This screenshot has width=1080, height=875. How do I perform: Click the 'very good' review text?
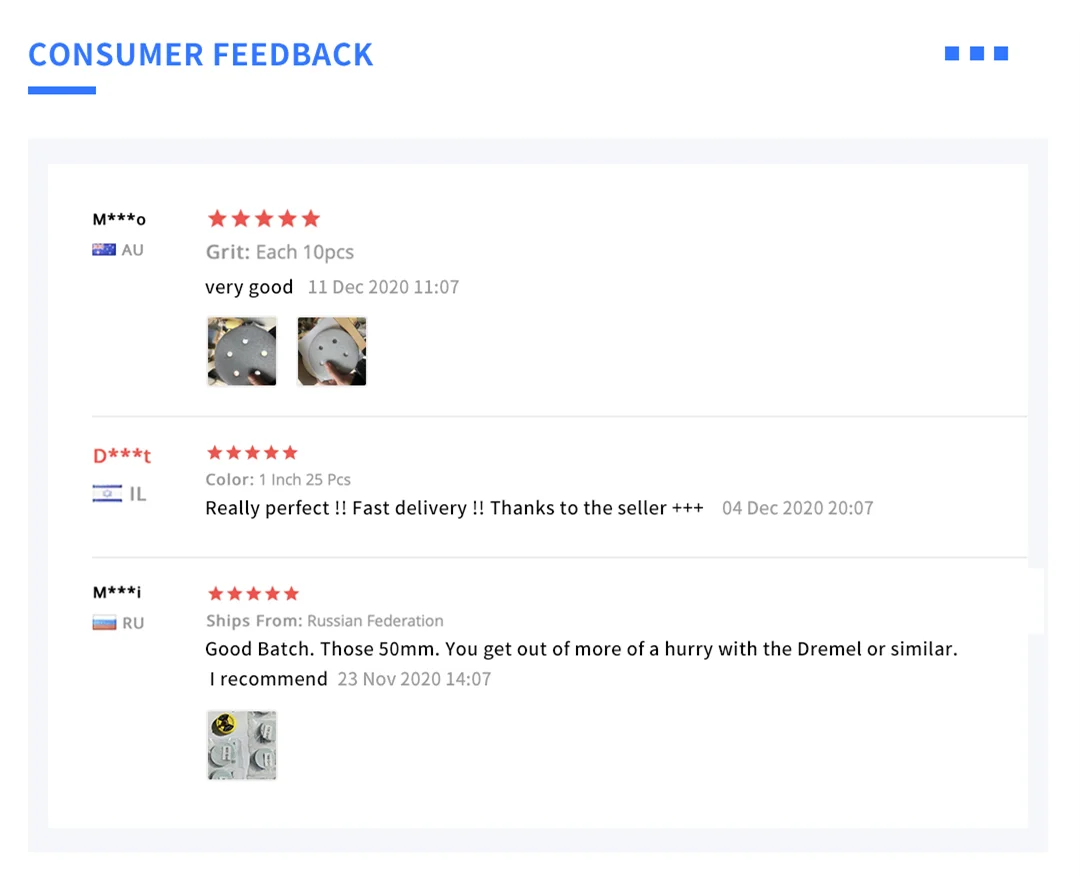(x=249, y=287)
